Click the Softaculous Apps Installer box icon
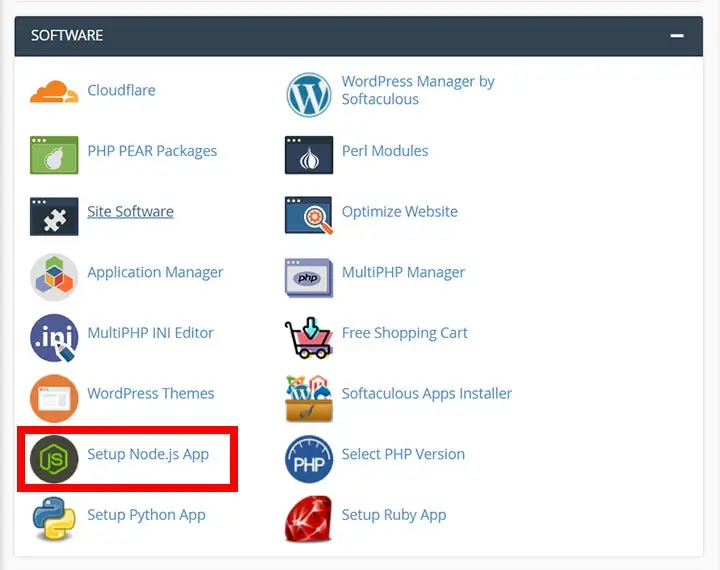720x570 pixels. 309,398
